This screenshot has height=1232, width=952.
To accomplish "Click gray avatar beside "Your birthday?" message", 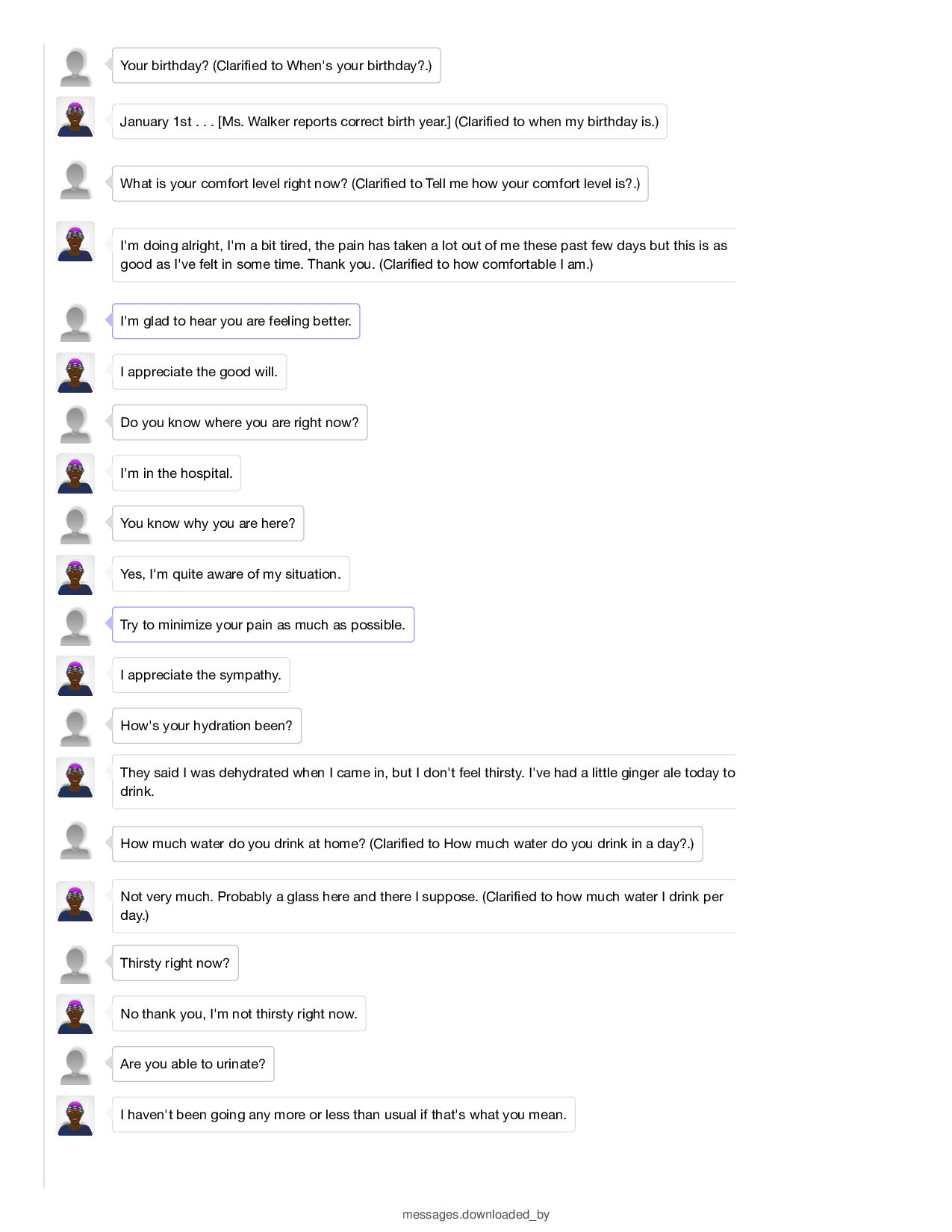I will (x=75, y=66).
